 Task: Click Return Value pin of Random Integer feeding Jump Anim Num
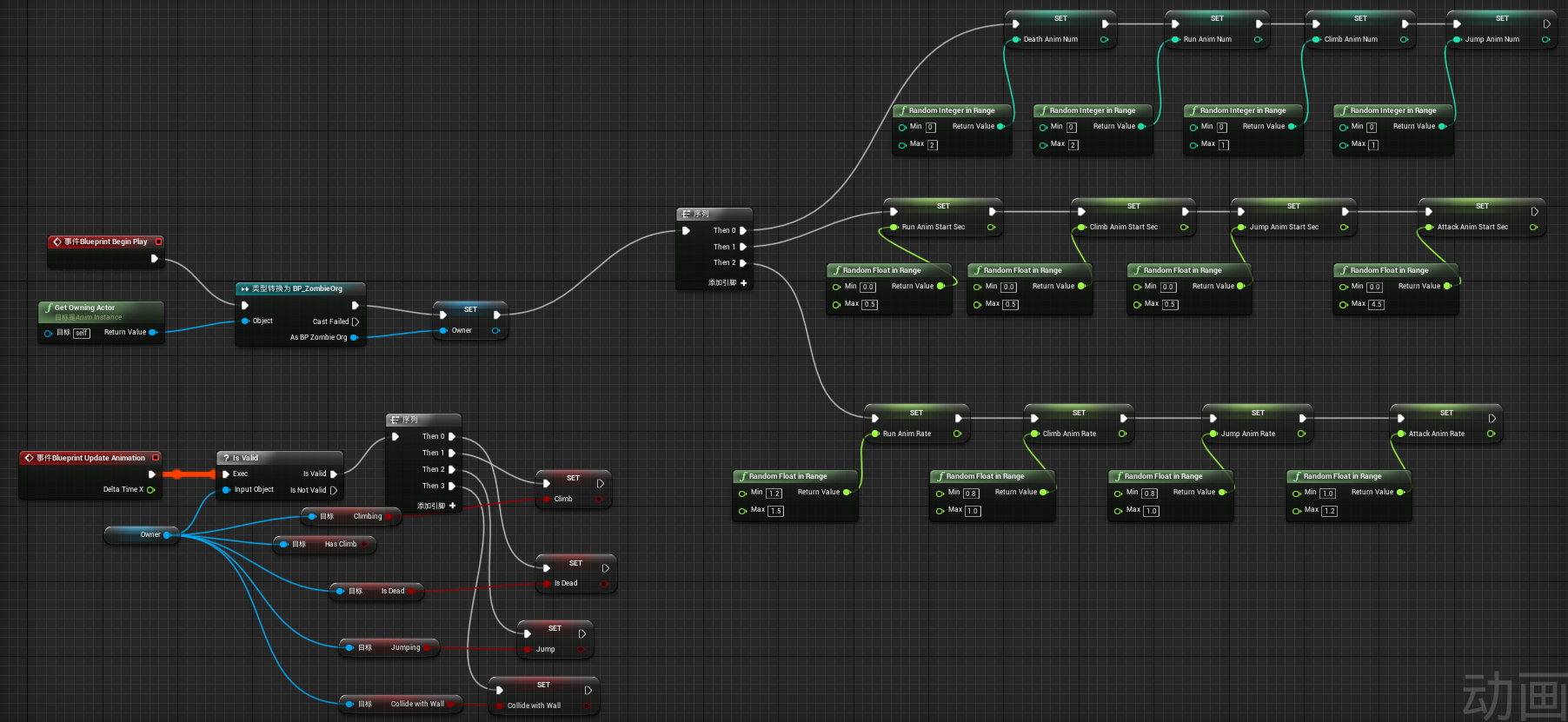(1442, 126)
